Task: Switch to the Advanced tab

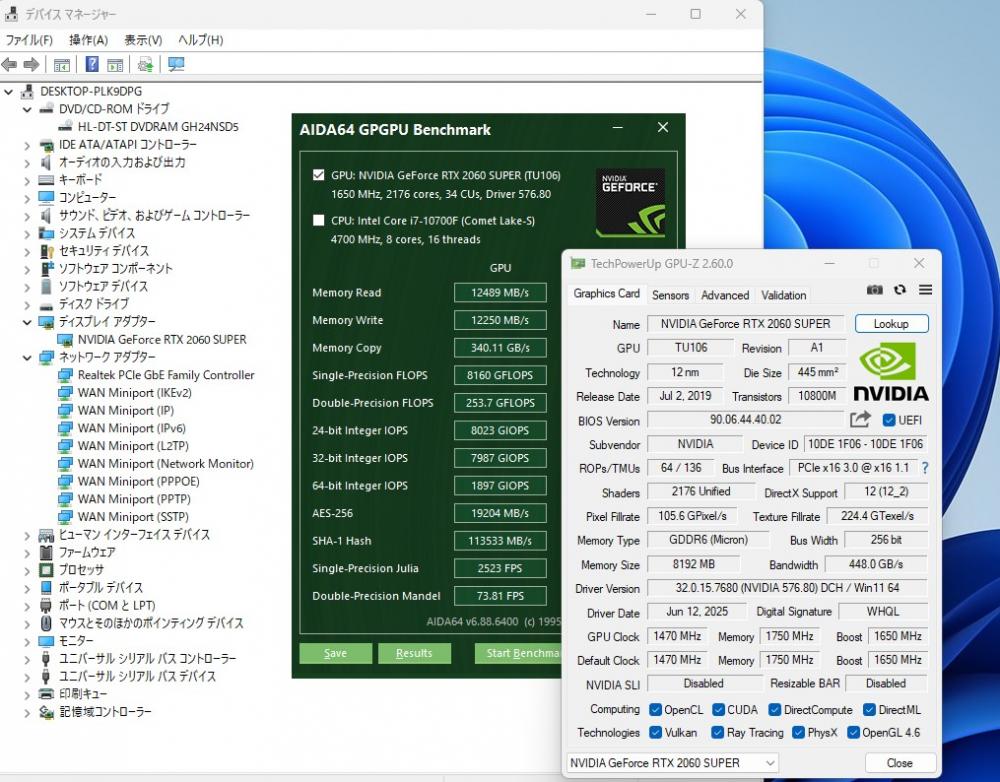Action: pyautogui.click(x=725, y=295)
